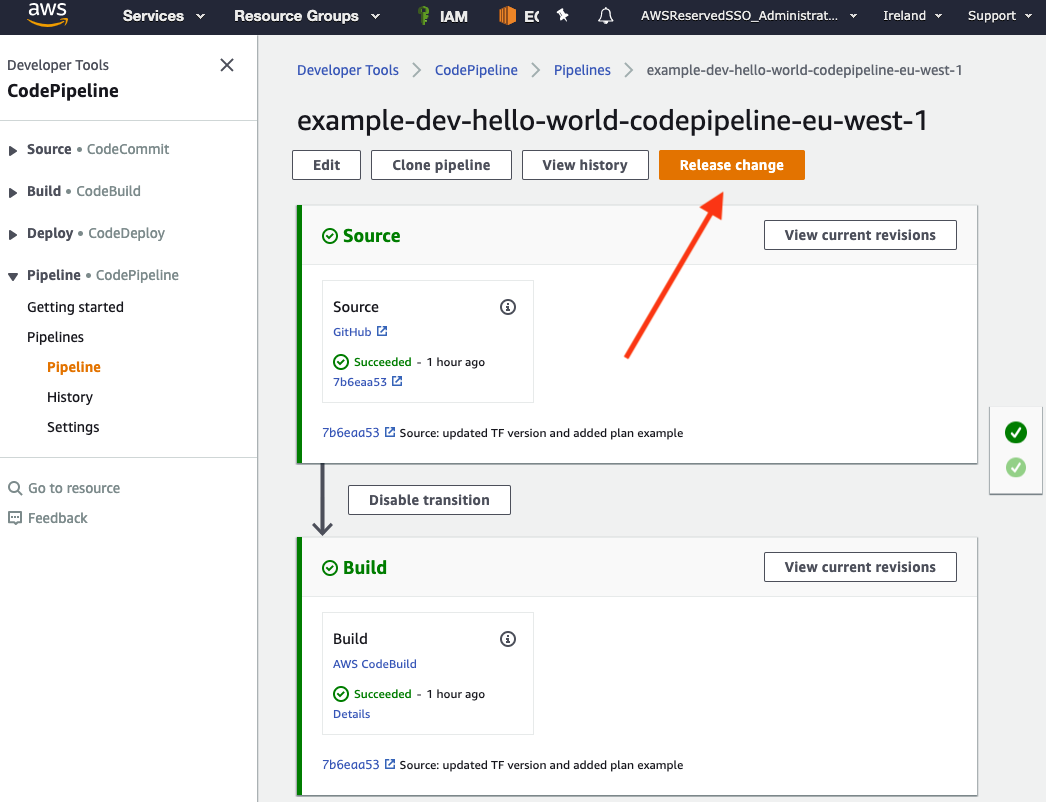The width and height of the screenshot is (1046, 802).
Task: Open the AWSReservedSSO account dropdown
Action: click(x=748, y=16)
